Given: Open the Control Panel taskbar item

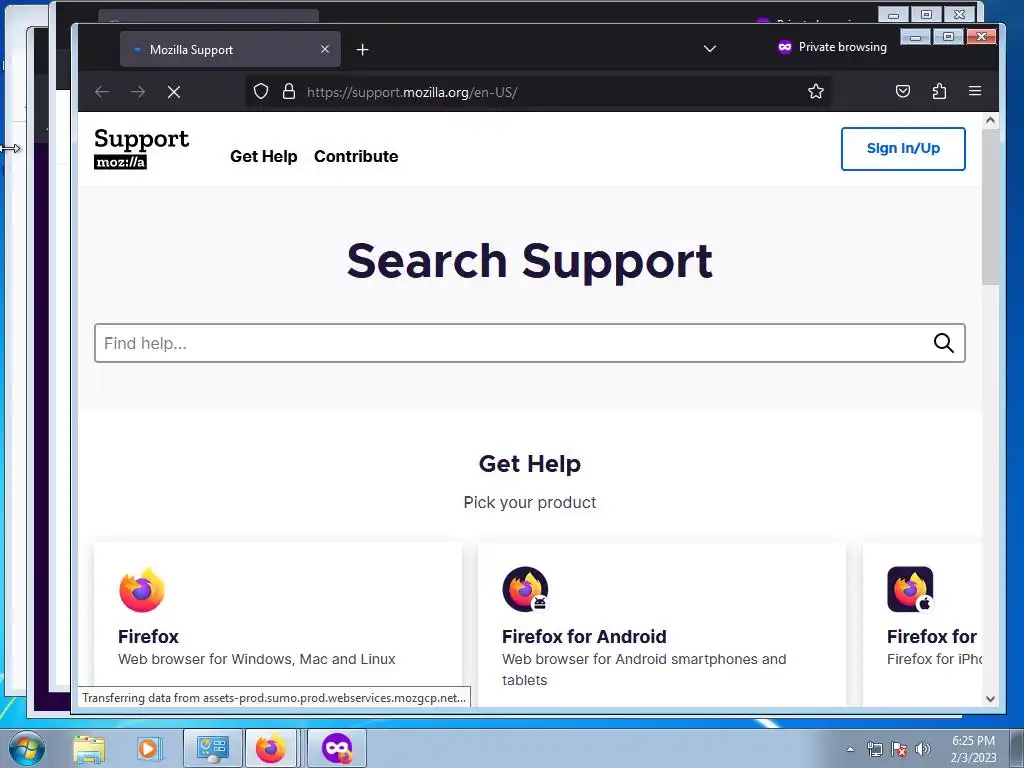Looking at the screenshot, I should click(x=212, y=748).
